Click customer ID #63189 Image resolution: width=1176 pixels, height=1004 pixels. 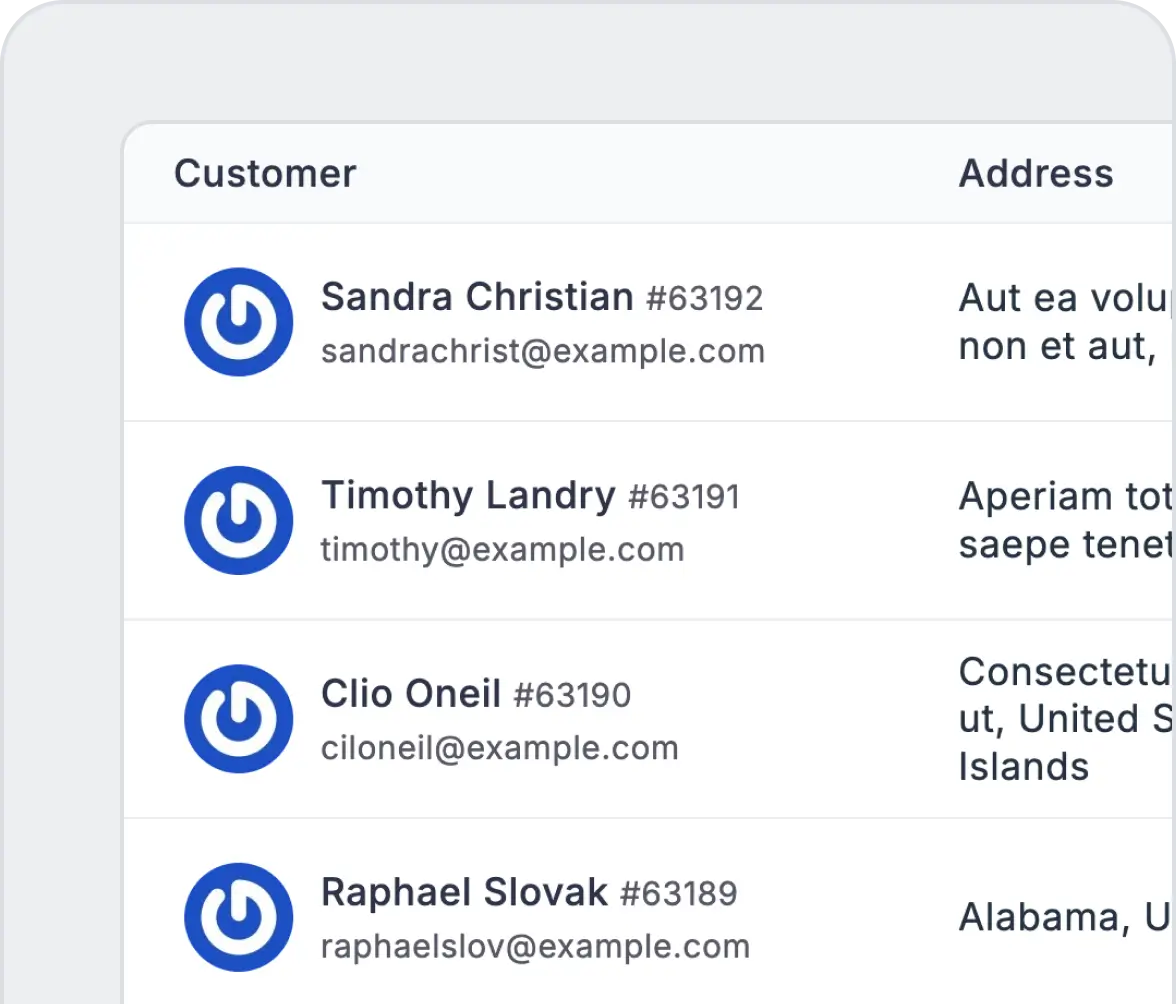click(x=678, y=893)
